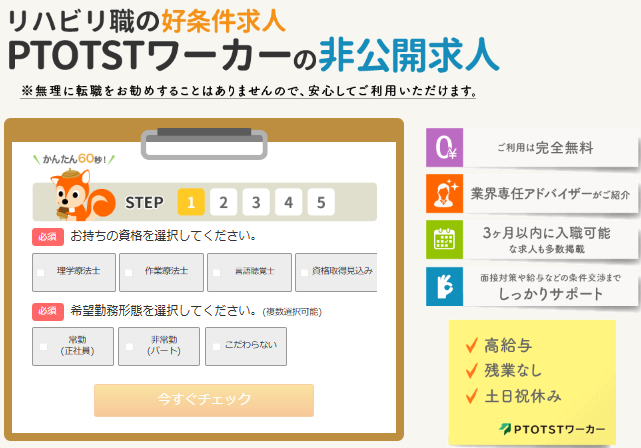Image resolution: width=641 pixels, height=448 pixels.
Task: Check the 言語聴覚士 qualification checkbox
Action: point(217,273)
